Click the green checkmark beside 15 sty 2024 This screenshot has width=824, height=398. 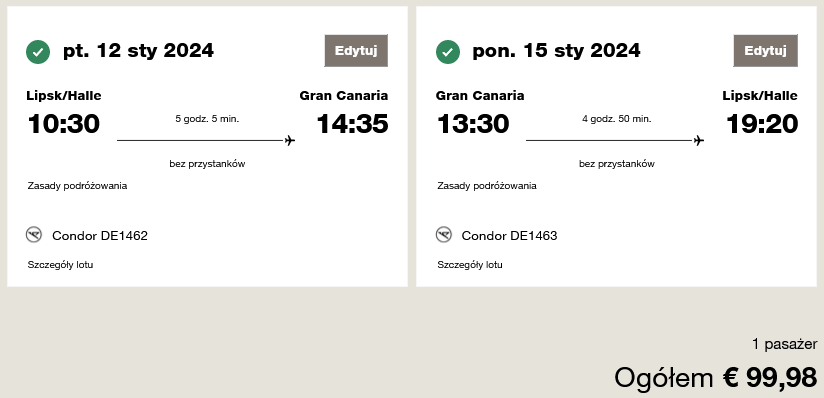click(x=448, y=52)
